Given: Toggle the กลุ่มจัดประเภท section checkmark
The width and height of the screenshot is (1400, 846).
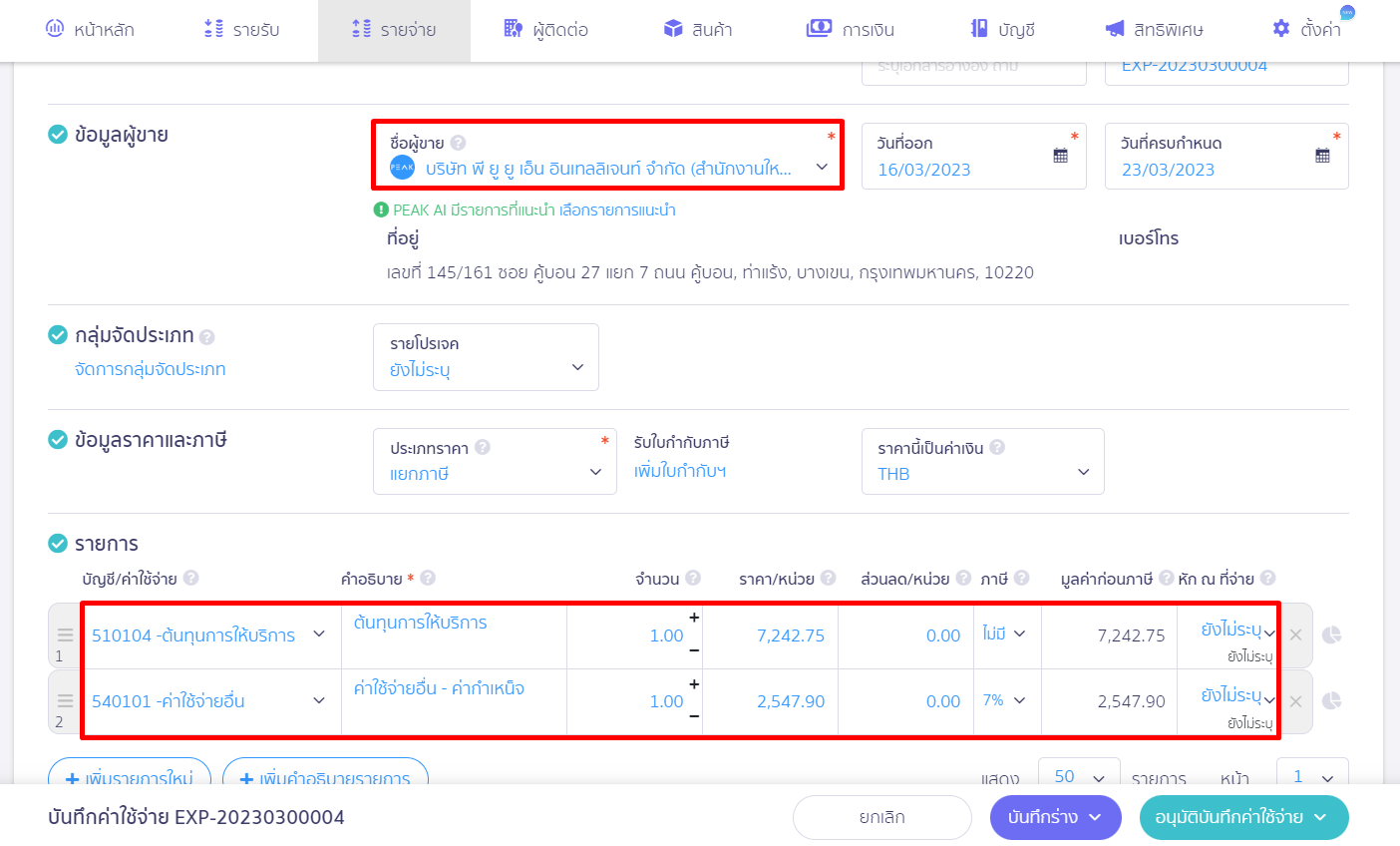Looking at the screenshot, I should [x=58, y=334].
